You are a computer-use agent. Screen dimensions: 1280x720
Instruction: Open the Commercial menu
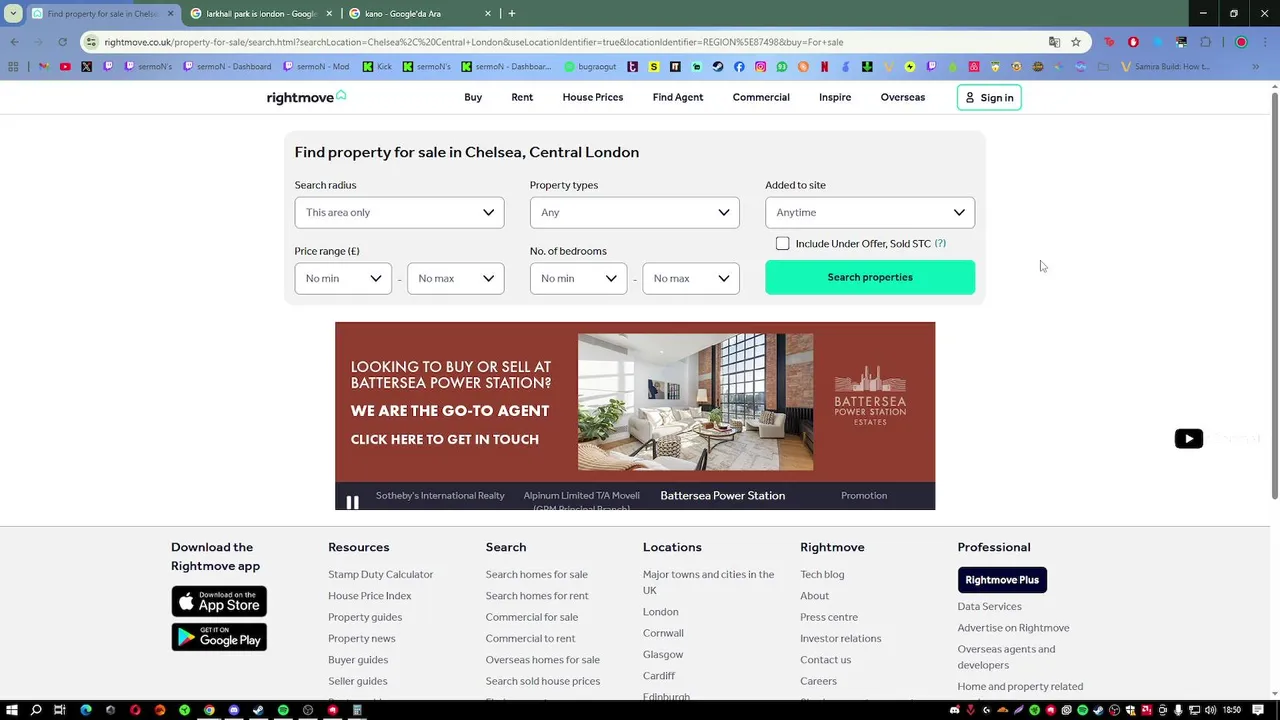(x=761, y=97)
